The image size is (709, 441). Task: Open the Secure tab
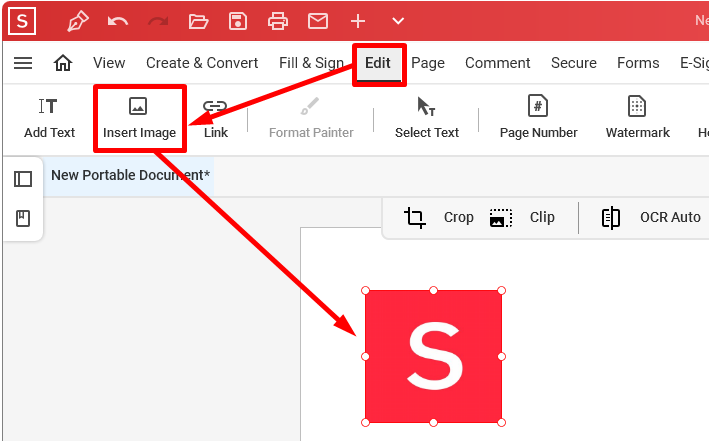(573, 63)
